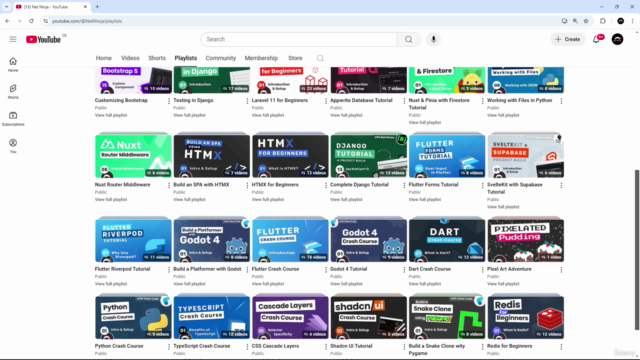640x360 pixels.
Task: Open options for Testing in Django playlist
Action: (247, 101)
